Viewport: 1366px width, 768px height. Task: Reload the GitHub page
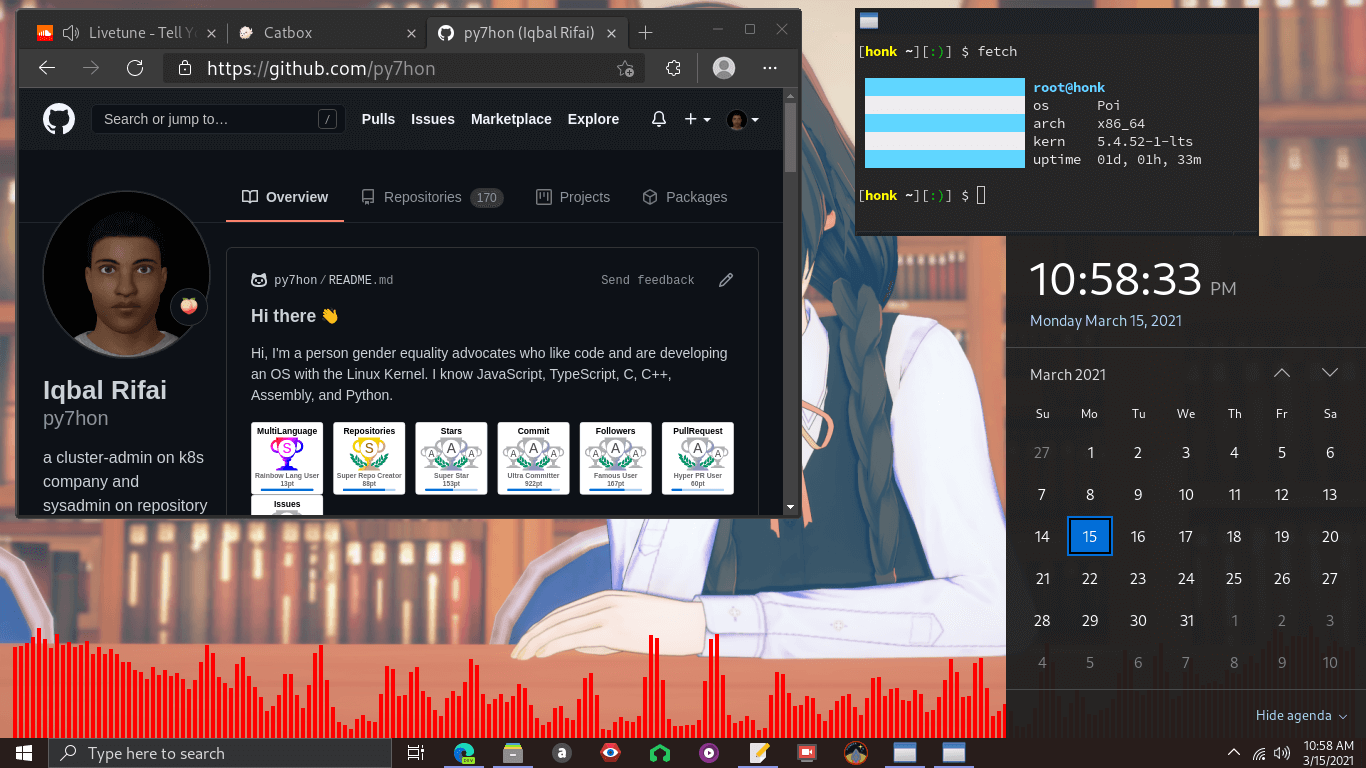(135, 68)
